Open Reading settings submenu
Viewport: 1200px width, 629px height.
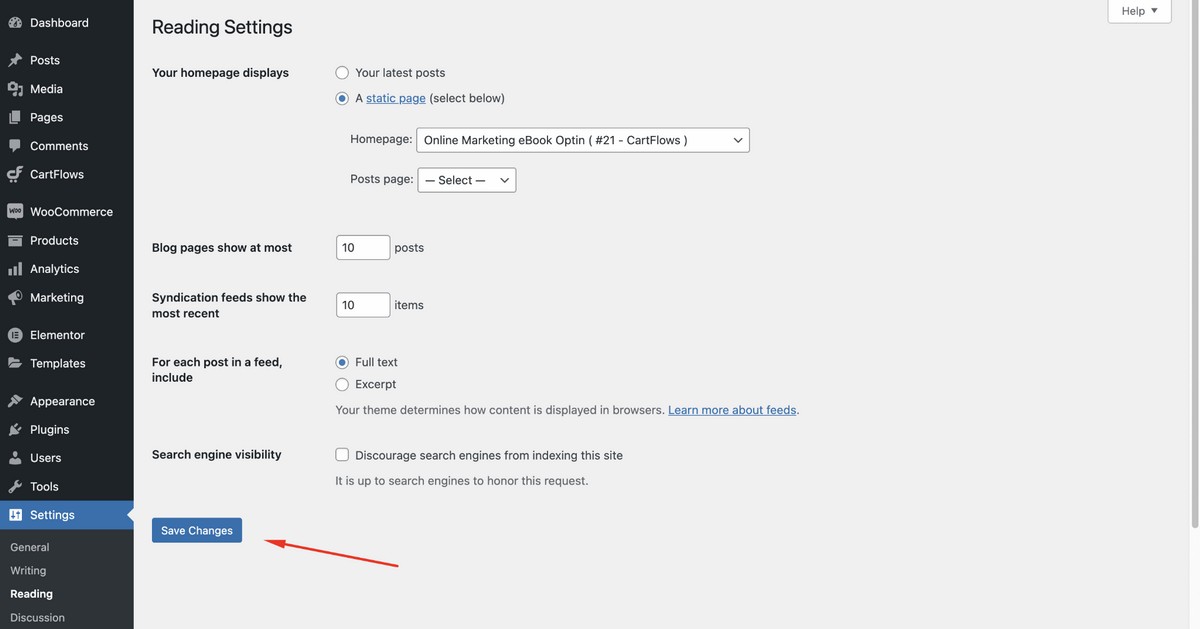click(x=31, y=594)
